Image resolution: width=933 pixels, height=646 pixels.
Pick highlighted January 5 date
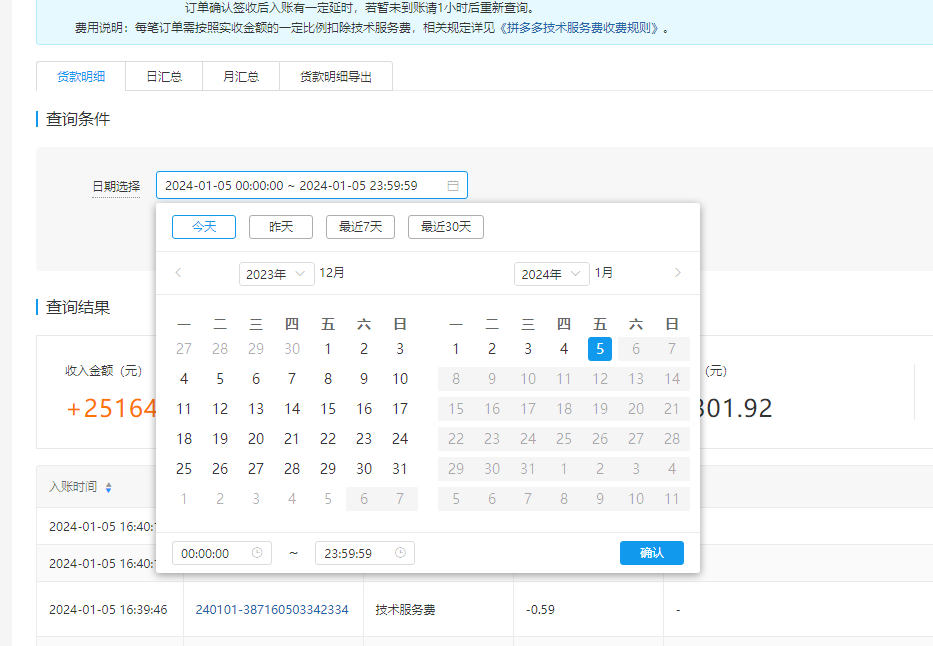(600, 349)
